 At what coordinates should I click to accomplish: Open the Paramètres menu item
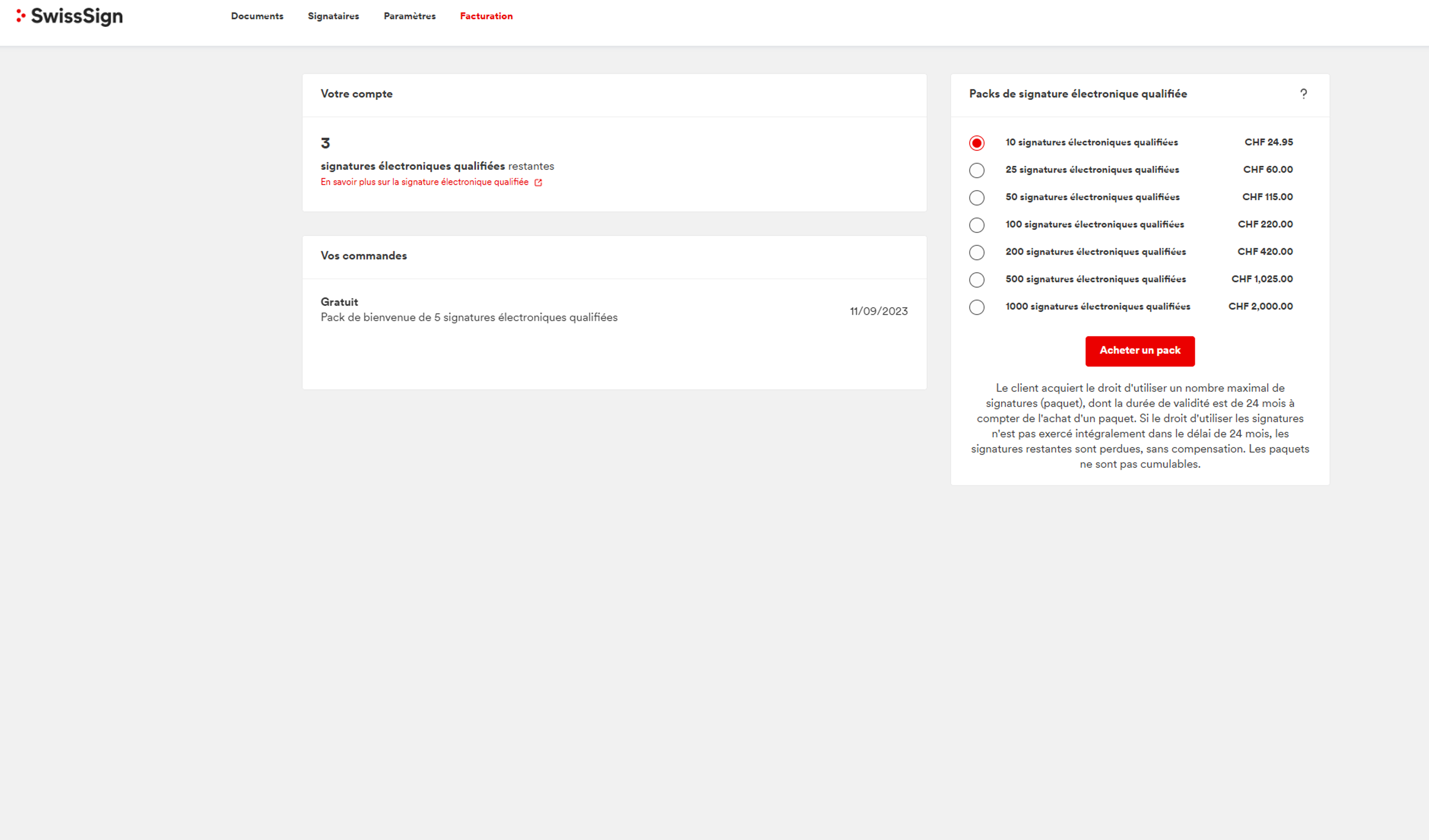(x=409, y=16)
